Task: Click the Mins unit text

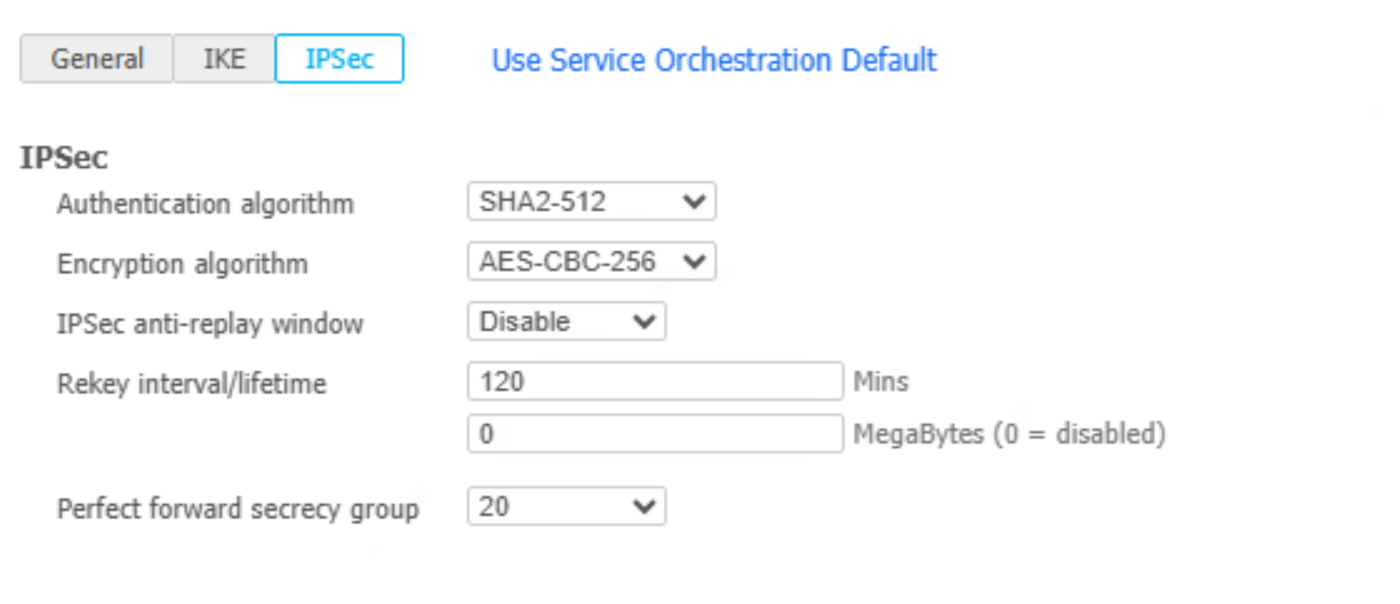Action: 881,382
